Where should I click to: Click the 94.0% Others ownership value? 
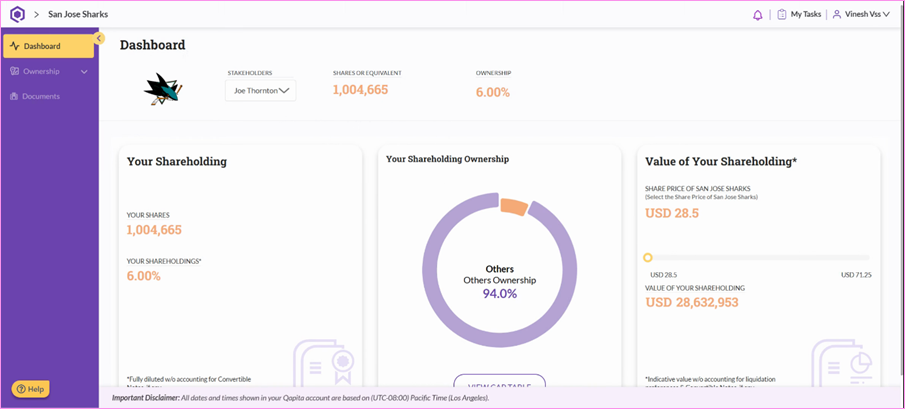(500, 294)
